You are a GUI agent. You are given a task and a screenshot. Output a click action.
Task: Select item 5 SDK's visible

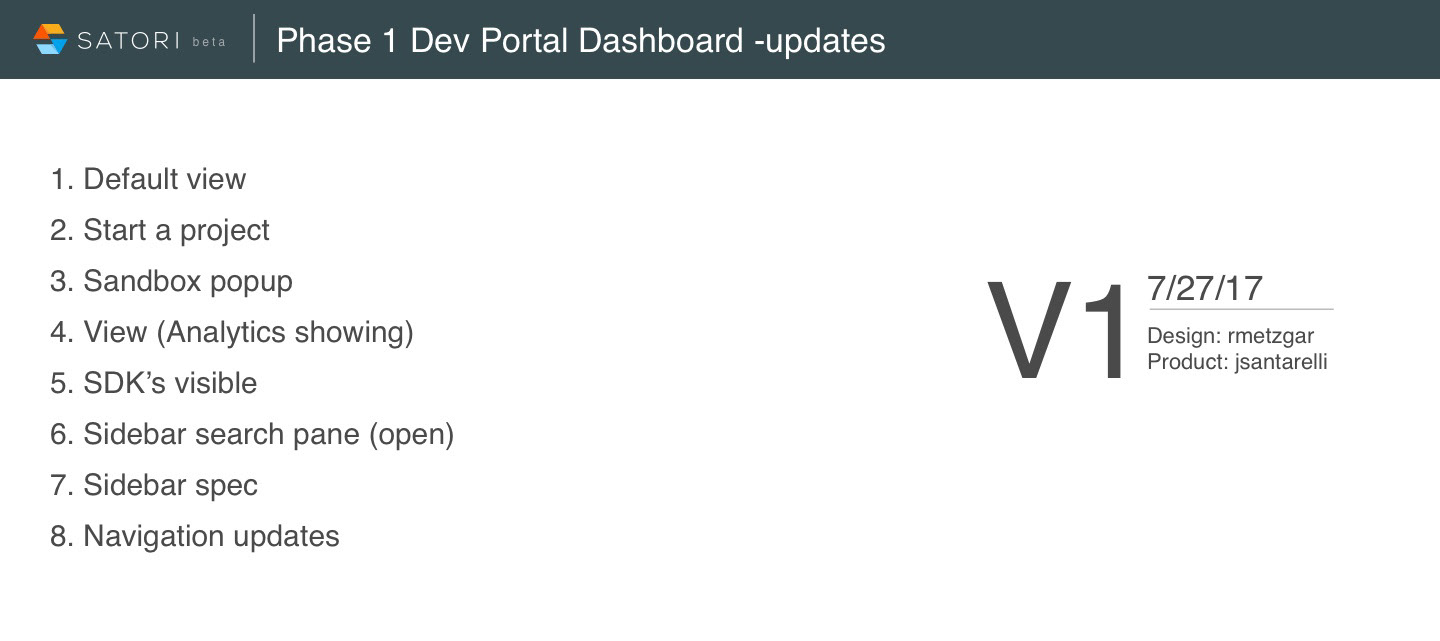[153, 383]
